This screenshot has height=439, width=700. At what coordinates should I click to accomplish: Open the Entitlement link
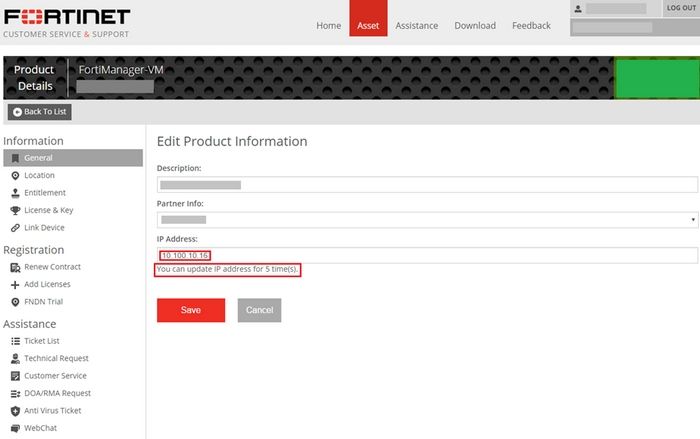click(x=45, y=193)
